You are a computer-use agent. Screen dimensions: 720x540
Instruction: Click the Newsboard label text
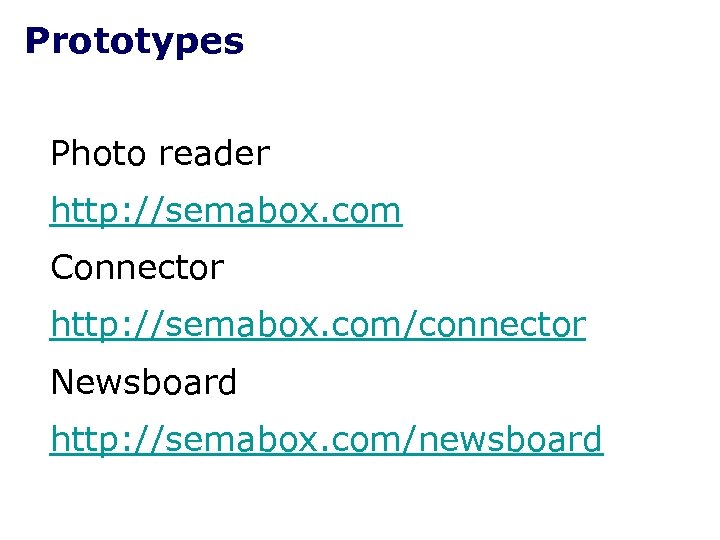coord(143,382)
